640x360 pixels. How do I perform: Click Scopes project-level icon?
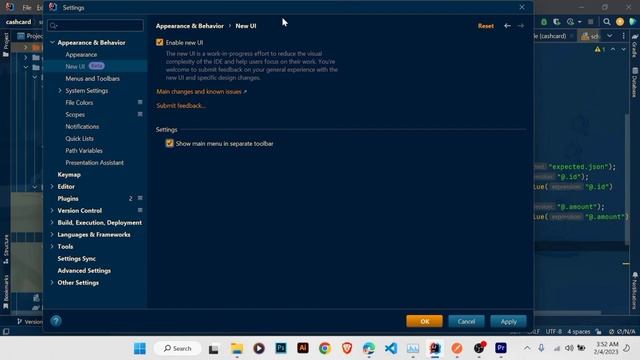click(x=140, y=114)
